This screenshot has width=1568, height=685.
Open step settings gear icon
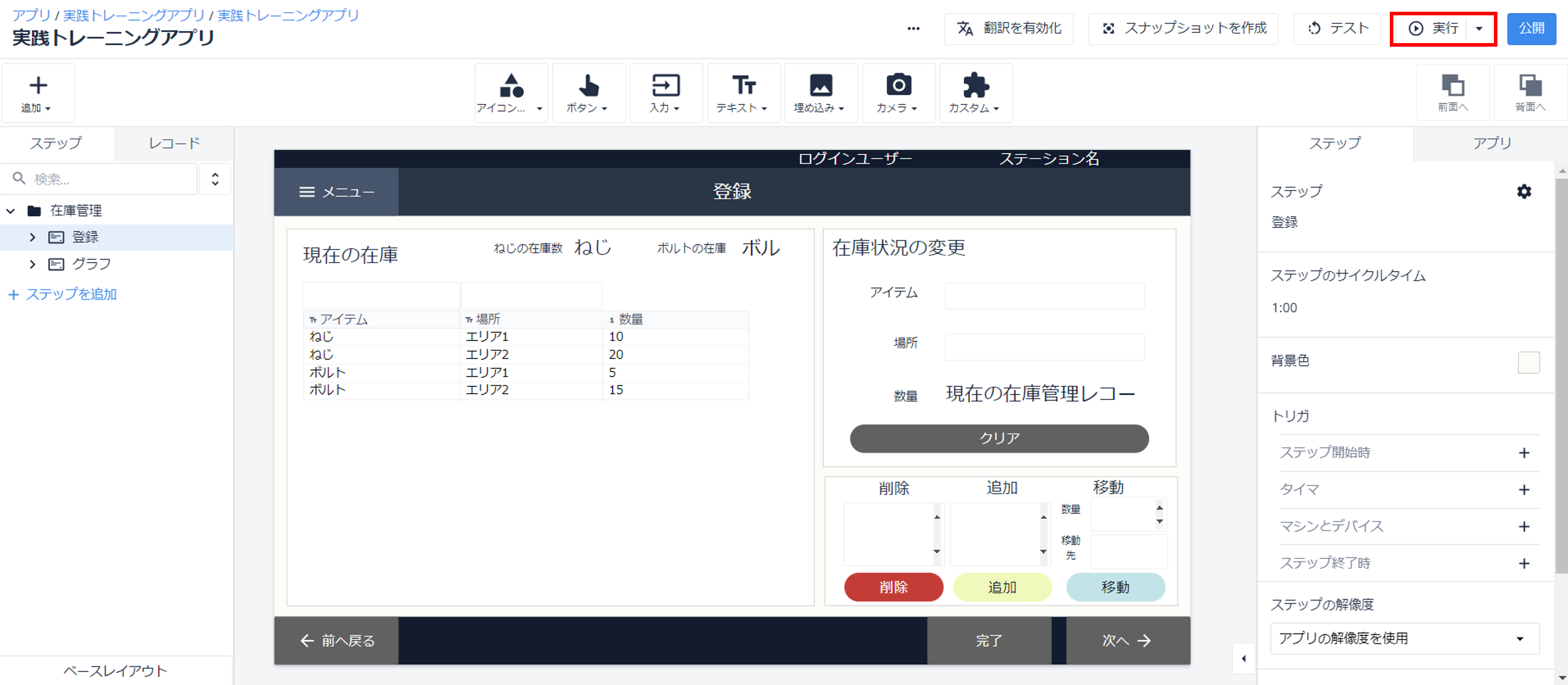[x=1523, y=192]
